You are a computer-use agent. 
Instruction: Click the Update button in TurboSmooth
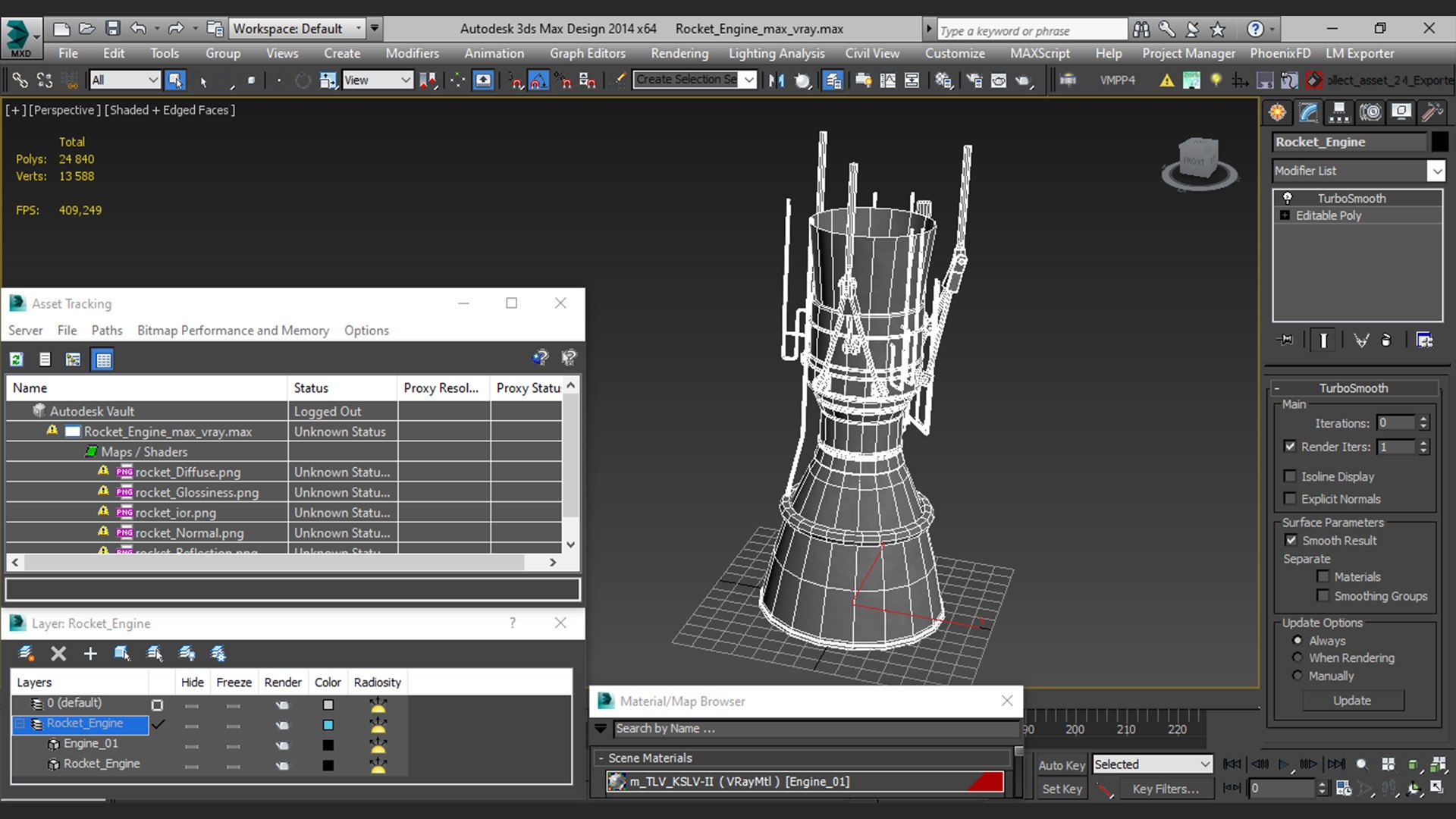(x=1353, y=701)
